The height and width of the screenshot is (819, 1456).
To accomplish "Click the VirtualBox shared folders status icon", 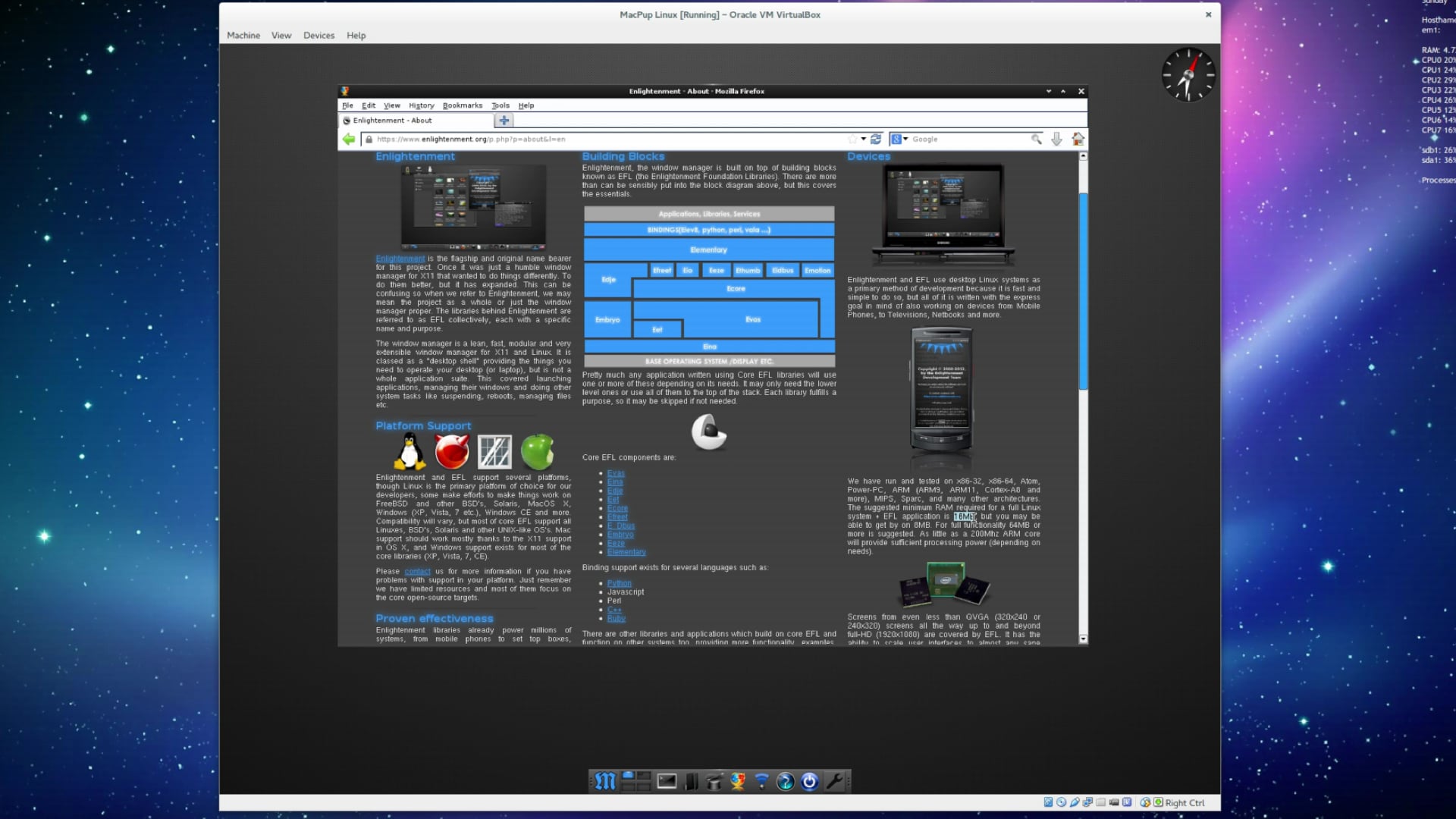I will click(1100, 802).
